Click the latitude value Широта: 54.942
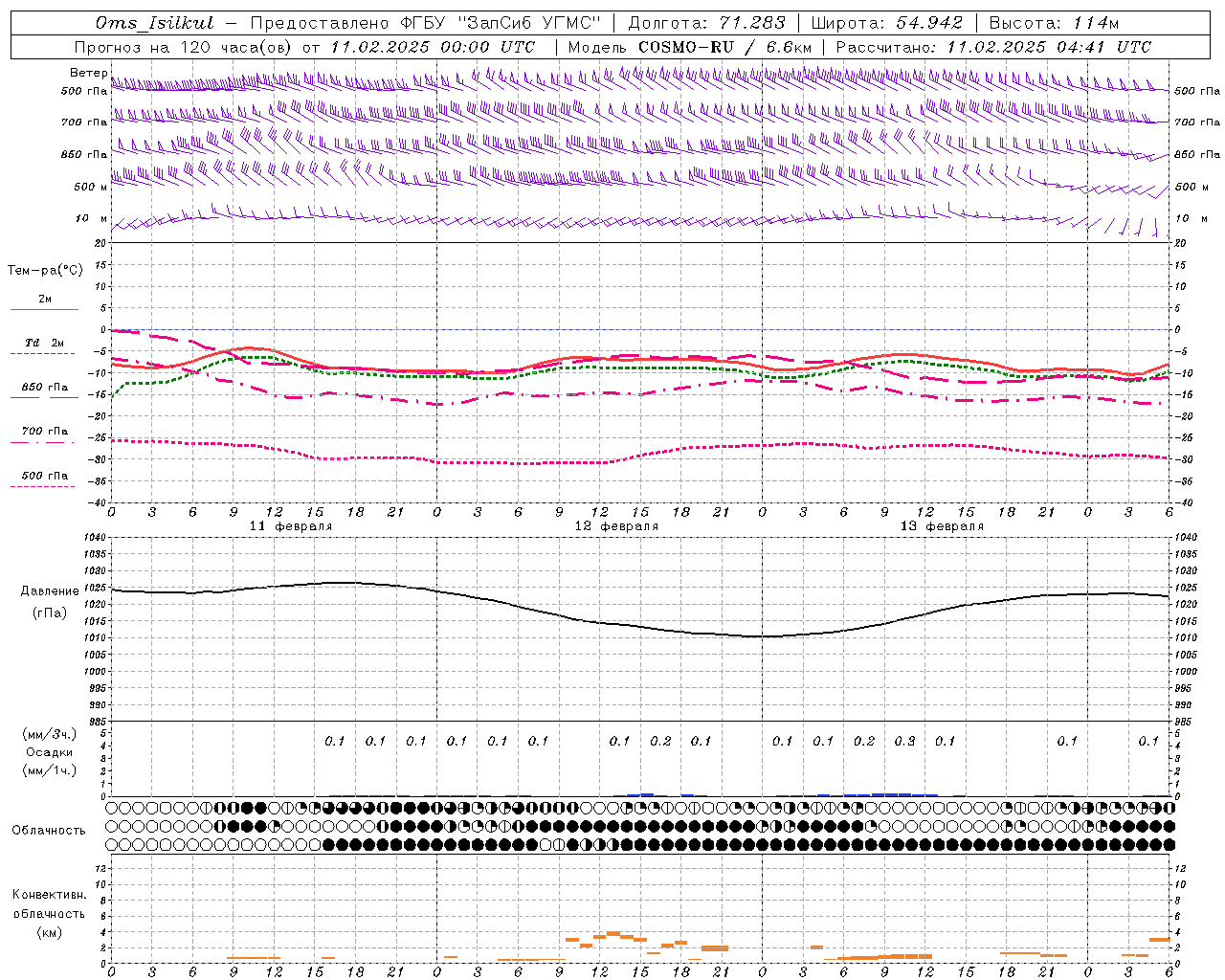 pos(886,23)
